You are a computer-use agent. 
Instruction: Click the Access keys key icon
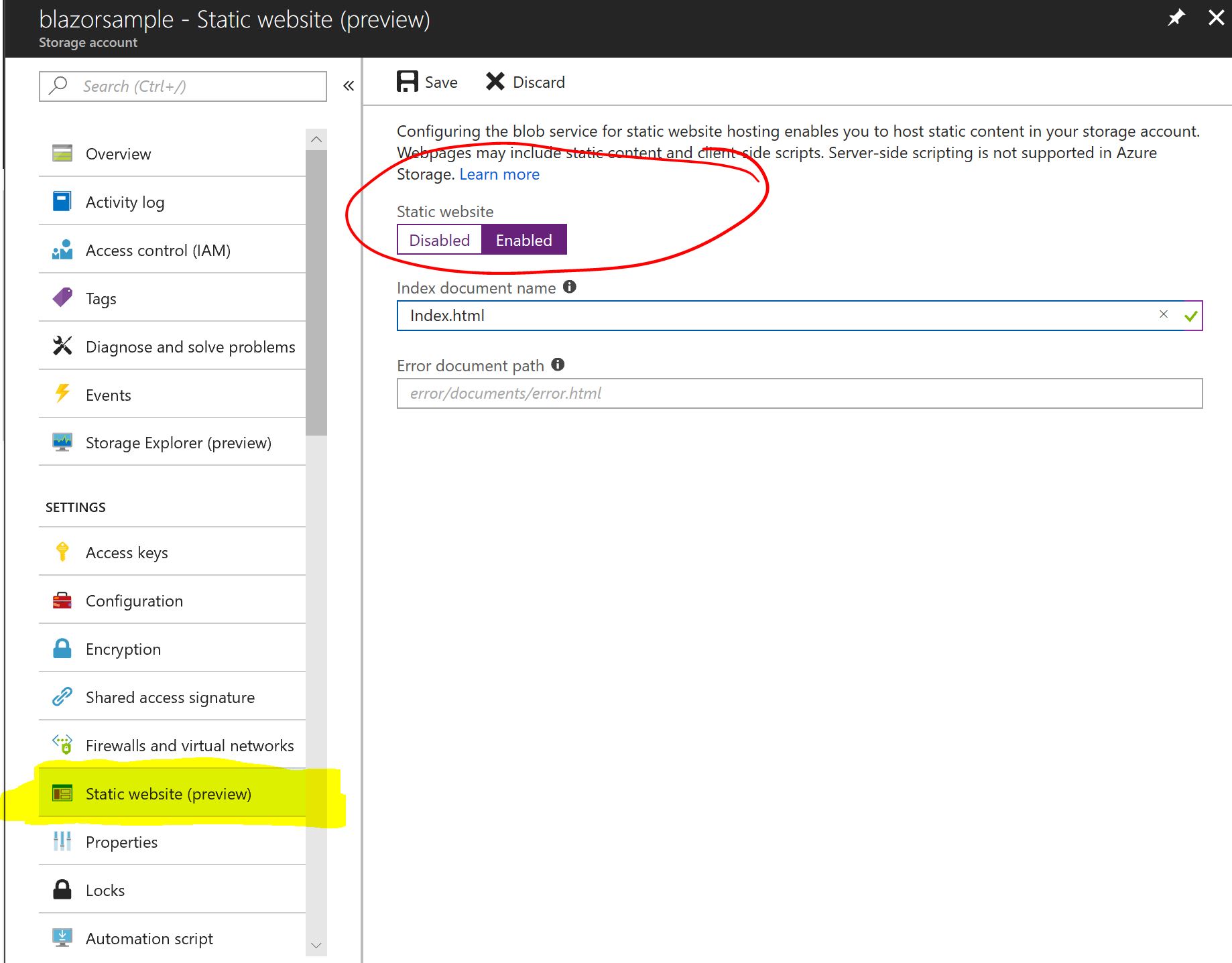coord(62,552)
